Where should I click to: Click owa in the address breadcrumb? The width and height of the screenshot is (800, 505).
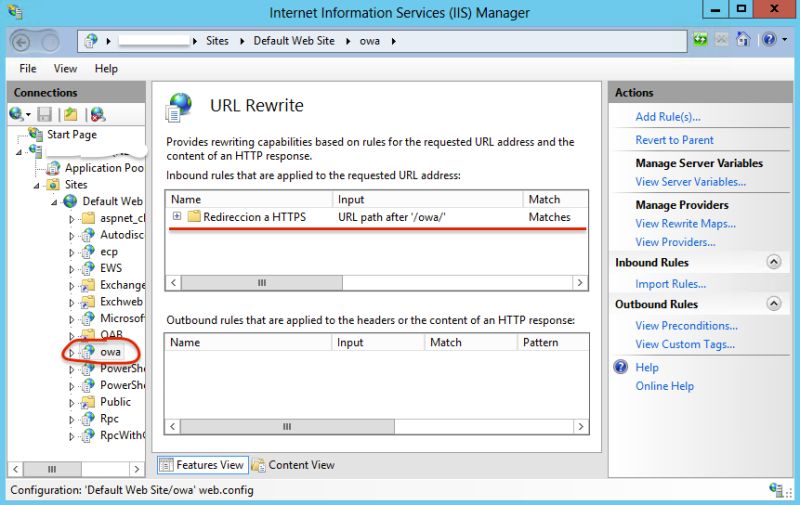click(369, 41)
